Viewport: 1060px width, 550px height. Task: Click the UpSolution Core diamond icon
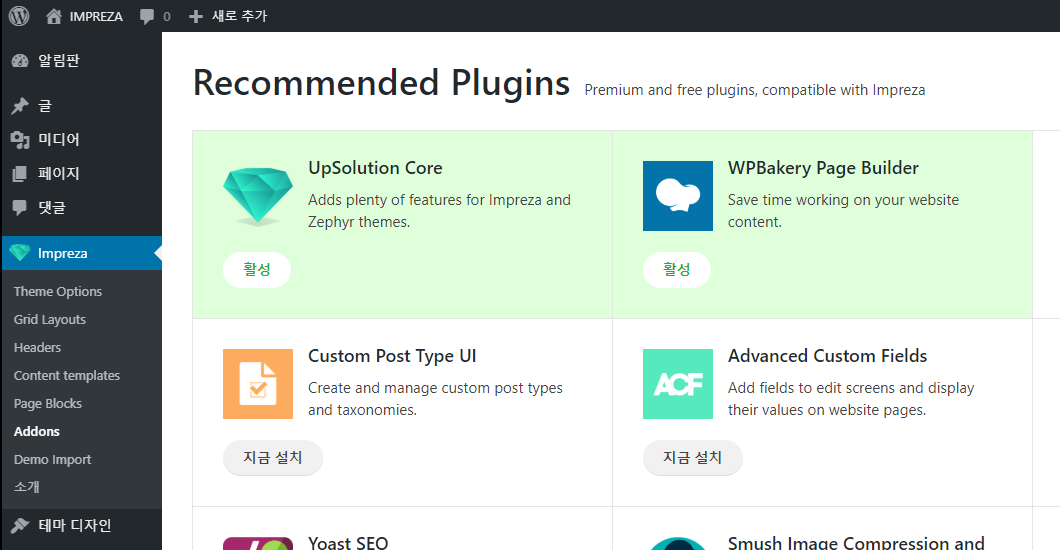[258, 196]
